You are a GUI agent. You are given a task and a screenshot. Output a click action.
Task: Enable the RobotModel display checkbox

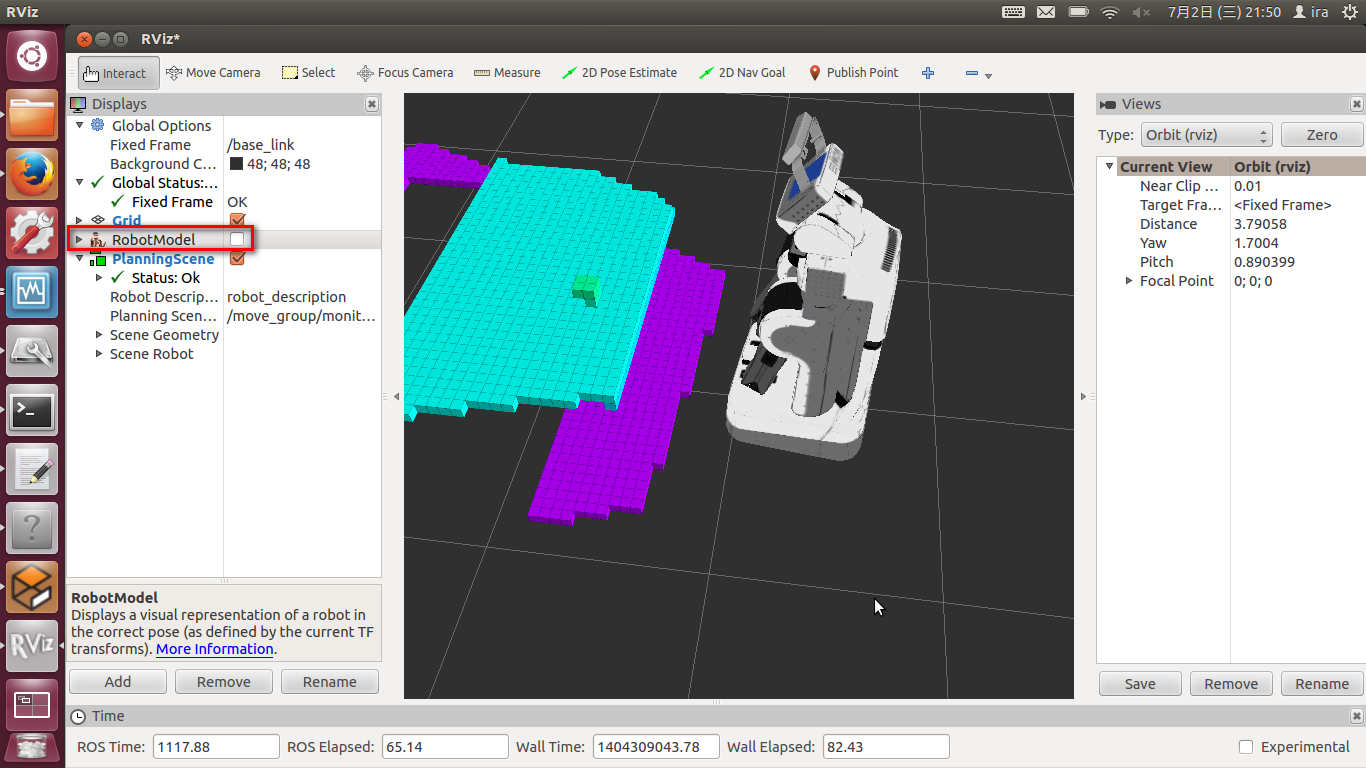point(237,239)
